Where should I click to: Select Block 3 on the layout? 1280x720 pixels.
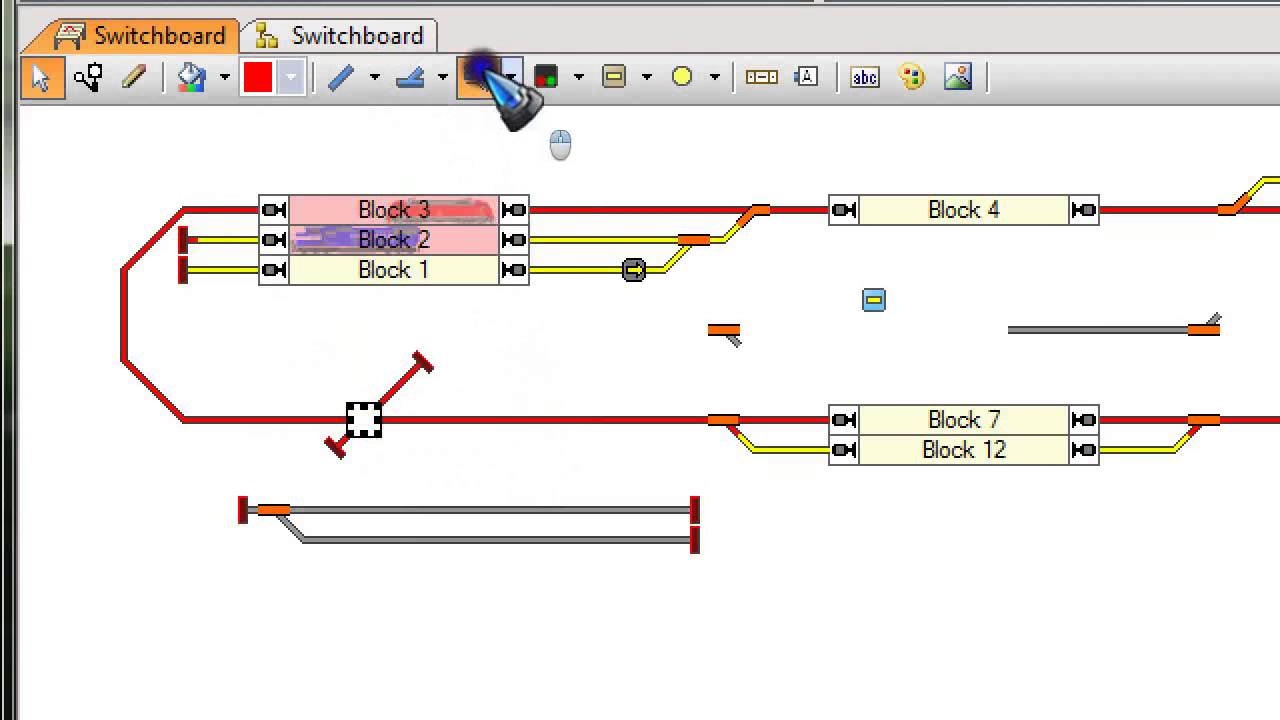coord(394,210)
